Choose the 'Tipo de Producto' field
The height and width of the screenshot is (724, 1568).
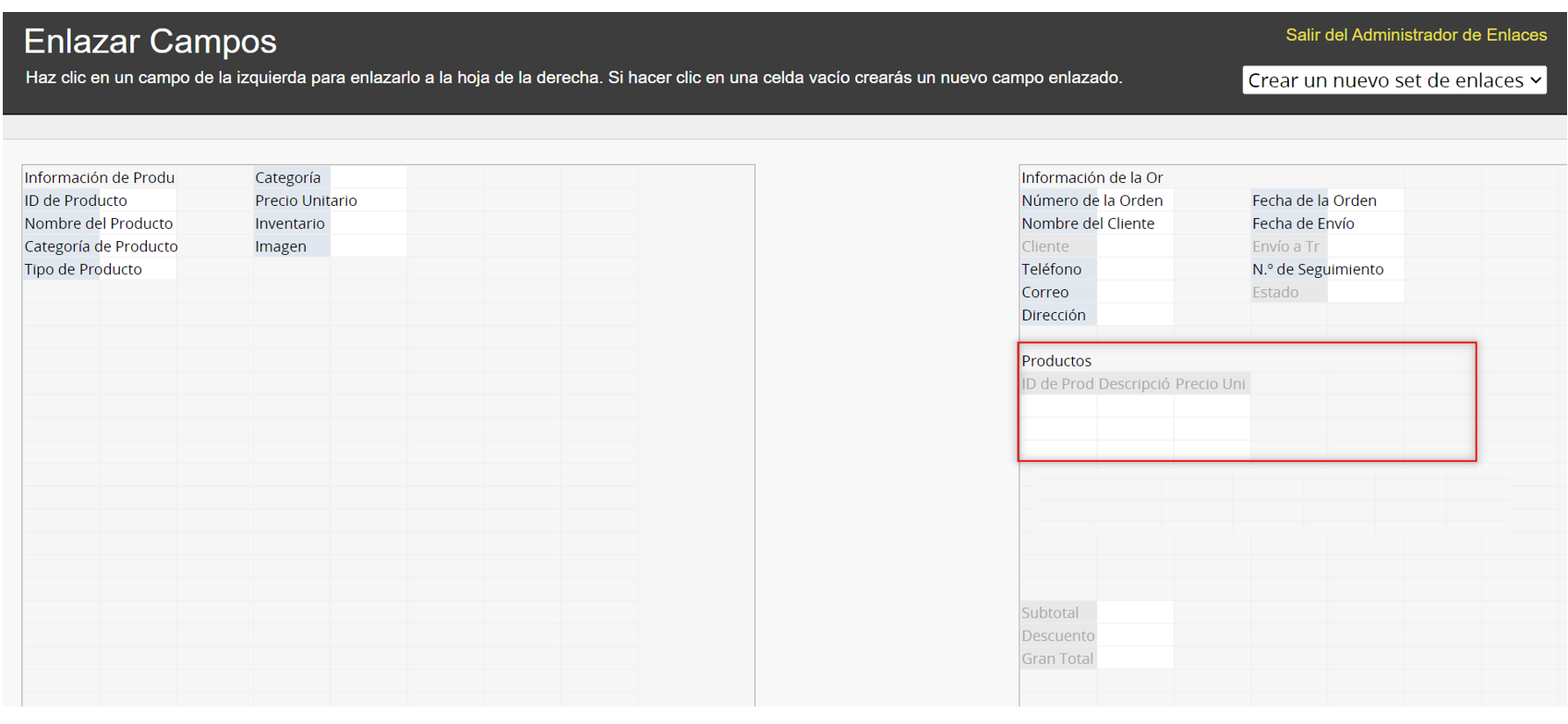[83, 270]
